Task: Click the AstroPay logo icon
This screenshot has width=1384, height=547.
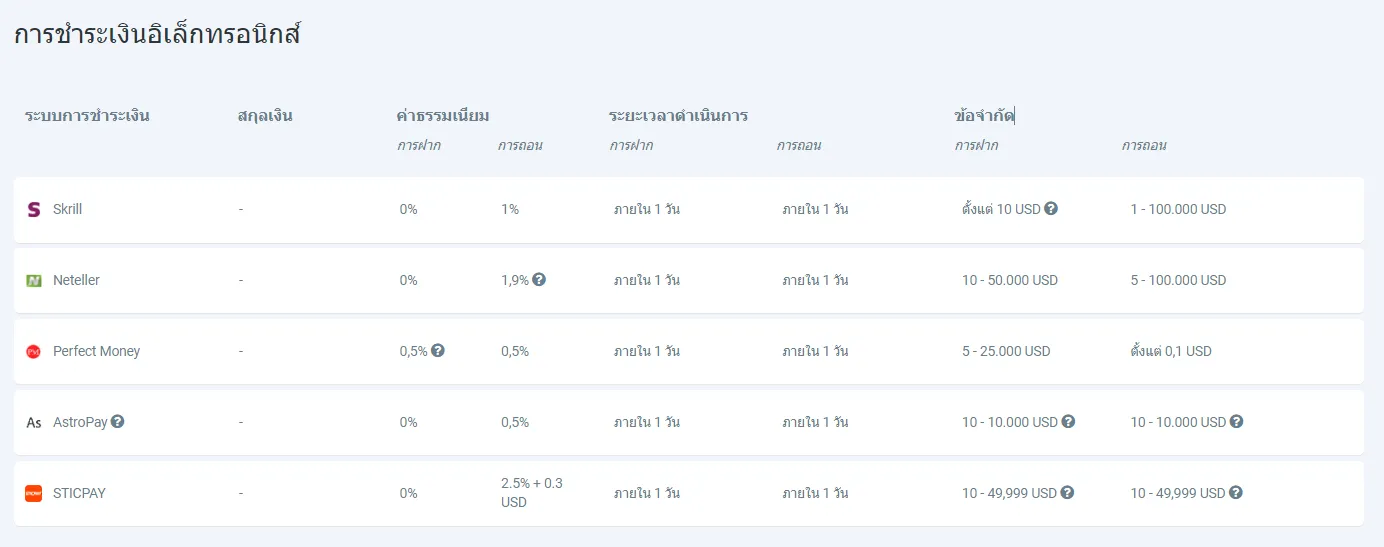Action: tap(34, 423)
